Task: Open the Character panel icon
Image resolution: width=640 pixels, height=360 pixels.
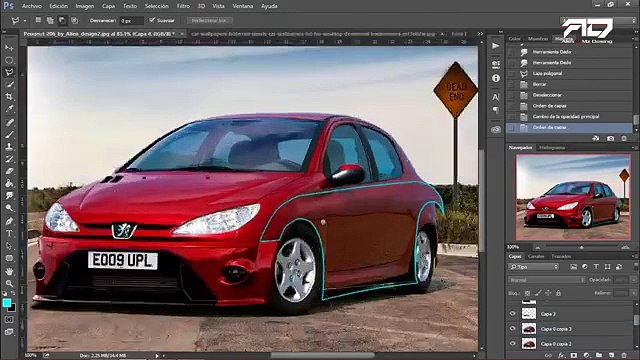Action: pyautogui.click(x=496, y=97)
